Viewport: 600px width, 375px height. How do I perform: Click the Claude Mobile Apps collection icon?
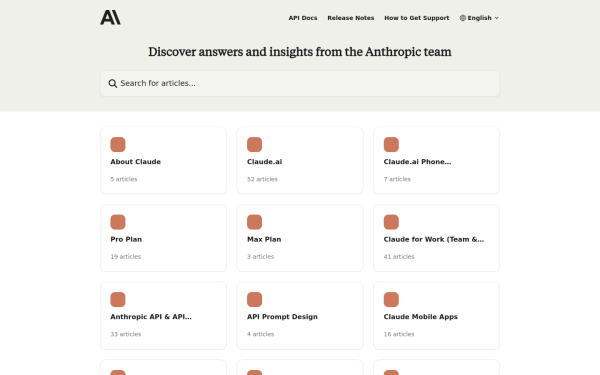(x=391, y=300)
